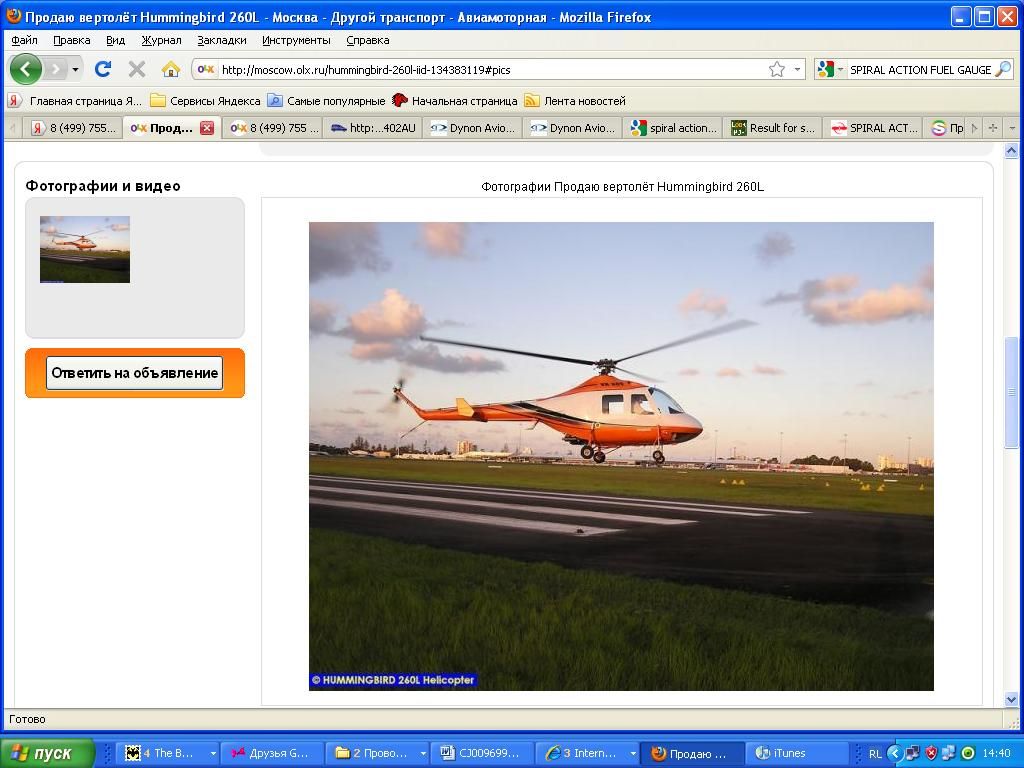Click the search magnifier icon in search box
Screen dimensions: 1024x768
[1003, 69]
